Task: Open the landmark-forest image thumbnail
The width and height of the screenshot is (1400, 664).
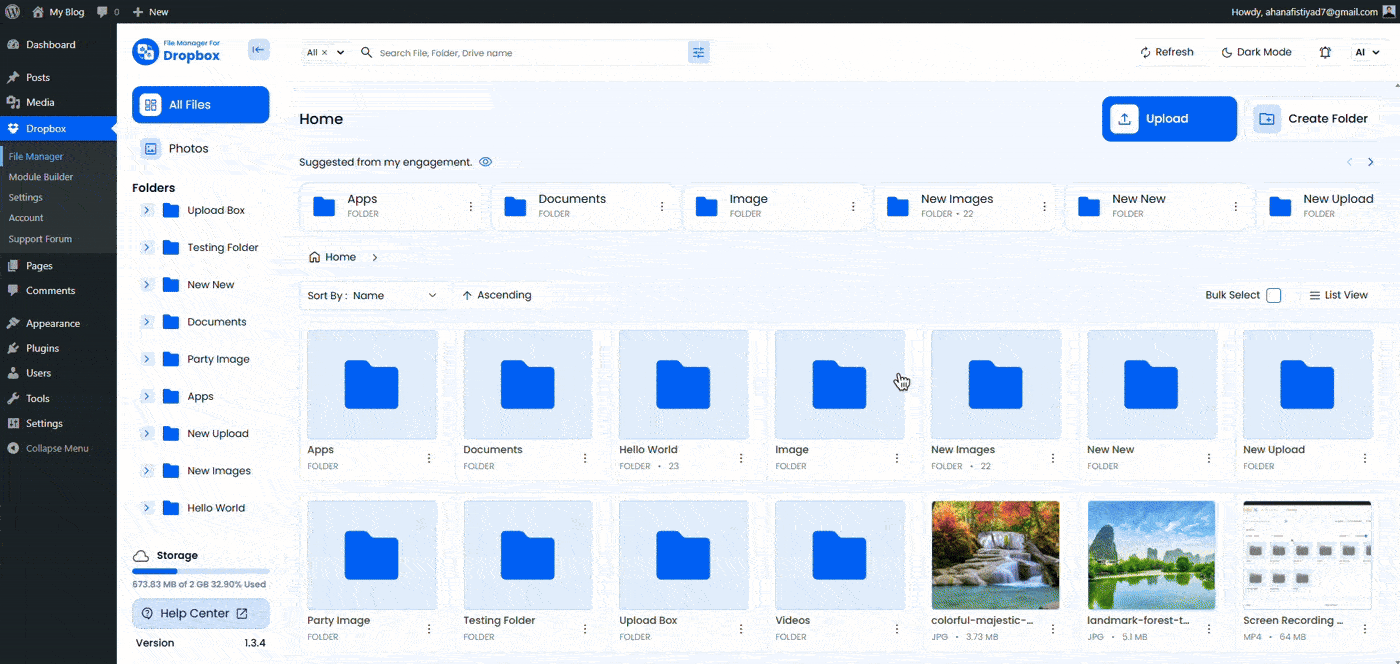Action: [x=1151, y=555]
